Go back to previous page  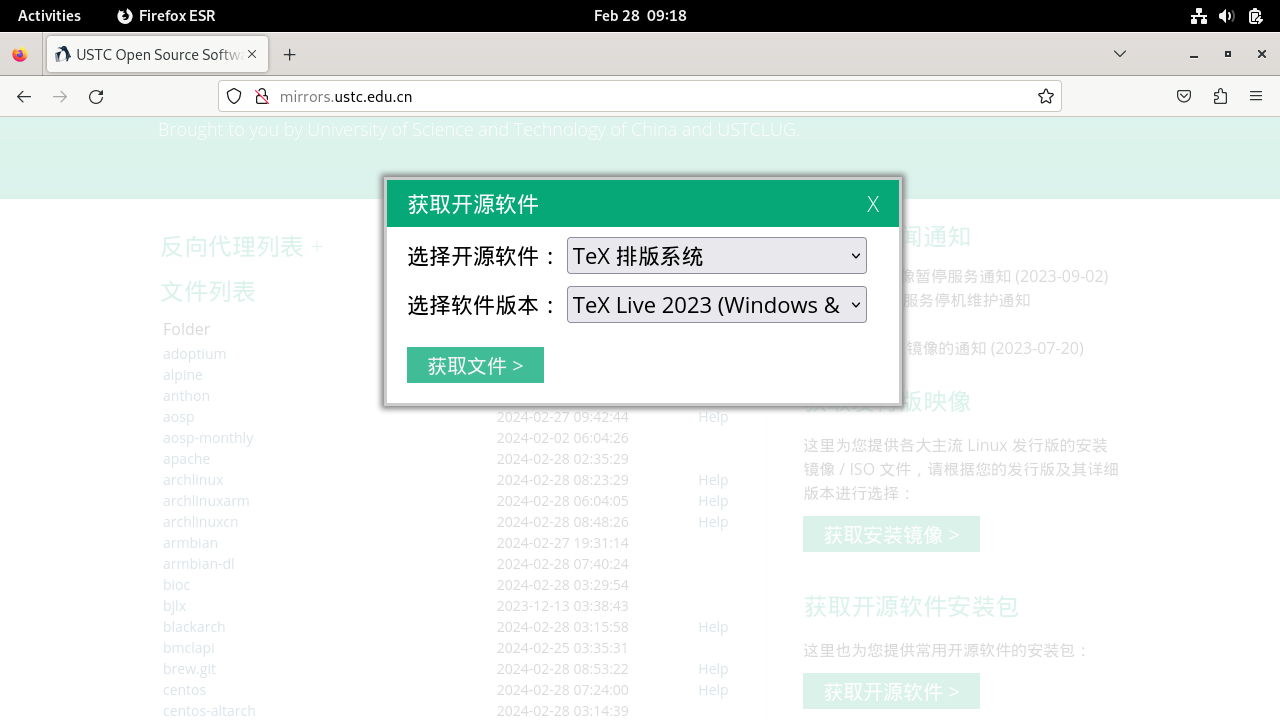click(24, 97)
